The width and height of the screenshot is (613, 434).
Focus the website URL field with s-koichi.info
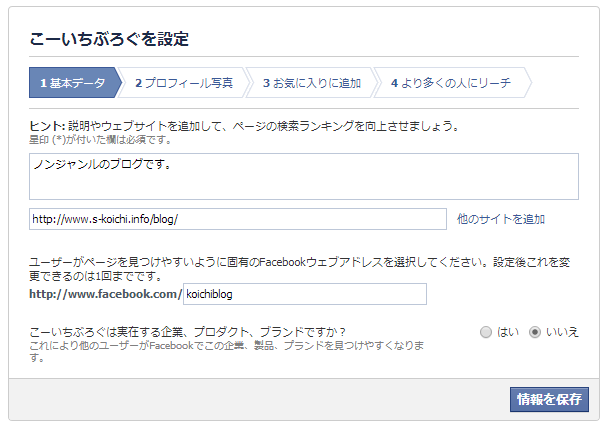pyautogui.click(x=237, y=219)
